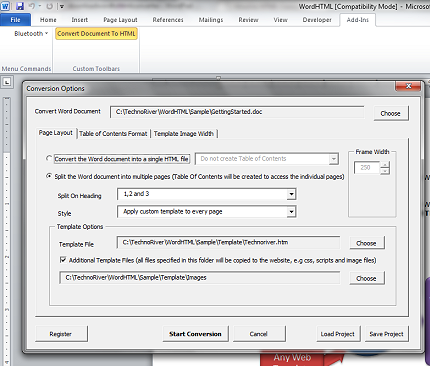Click the Redo icon in quick access toolbar
The height and width of the screenshot is (366, 430).
(x=49, y=6)
